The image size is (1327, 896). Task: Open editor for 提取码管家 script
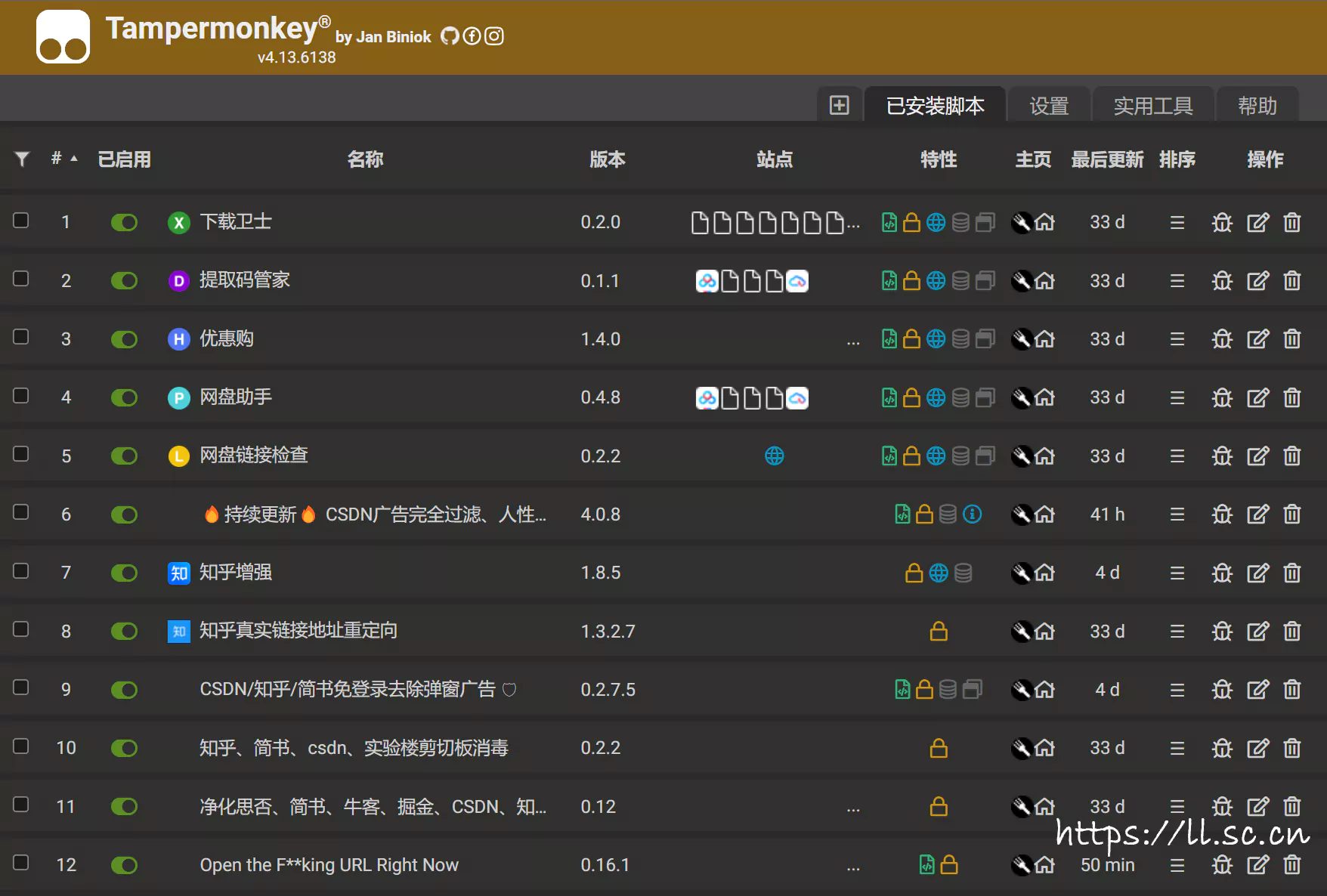click(1257, 281)
